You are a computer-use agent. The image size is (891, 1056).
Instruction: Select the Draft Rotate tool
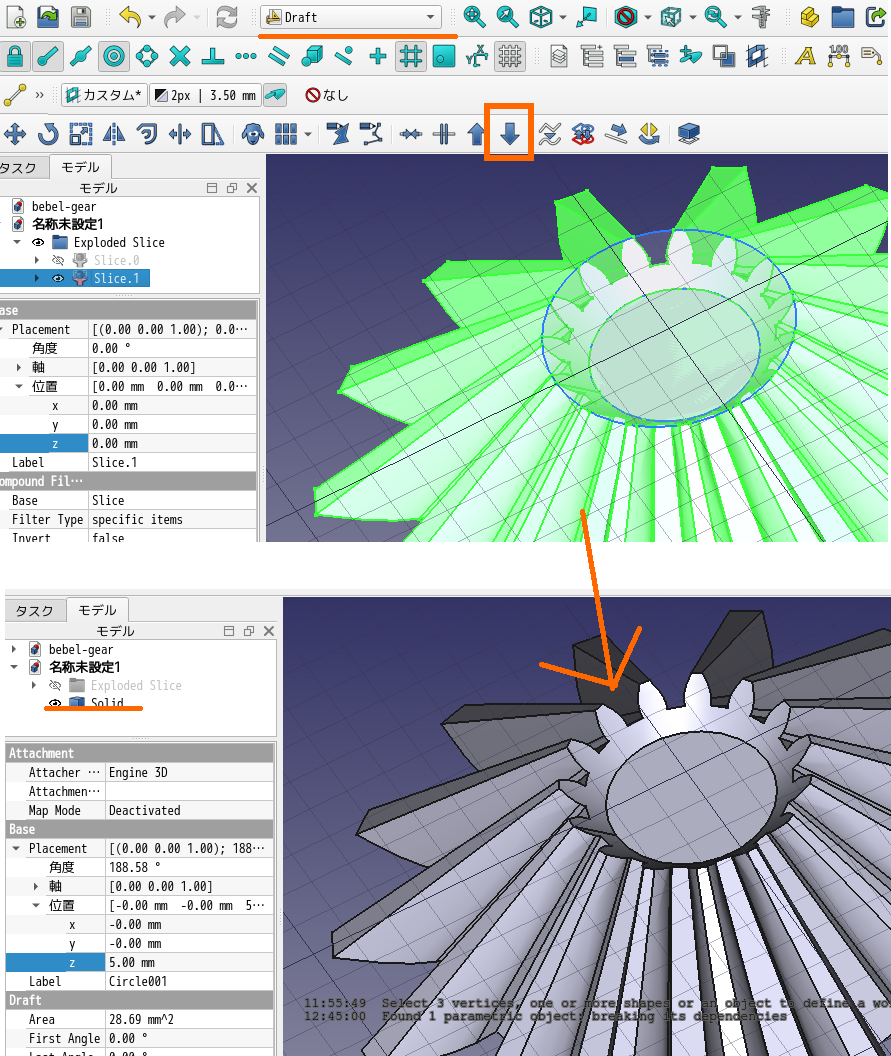tap(48, 134)
